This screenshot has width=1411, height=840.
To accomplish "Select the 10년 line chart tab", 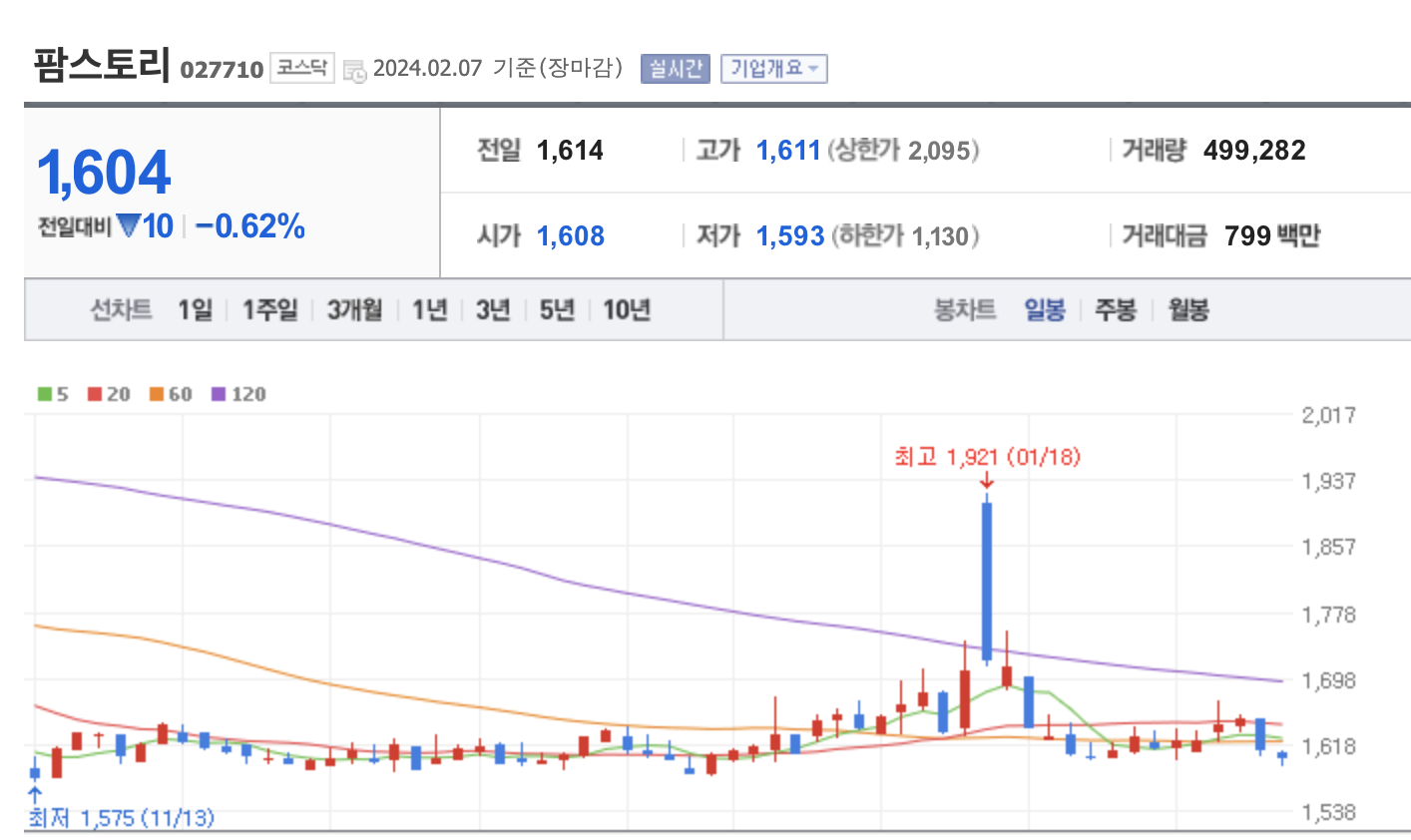I will click(627, 310).
